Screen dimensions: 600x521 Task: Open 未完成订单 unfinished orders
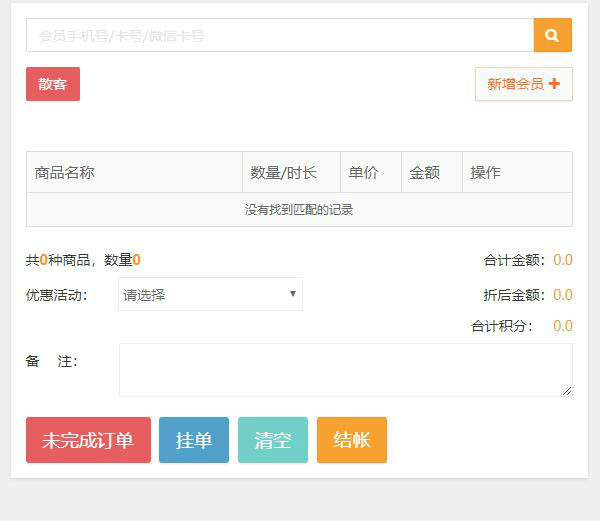click(88, 440)
